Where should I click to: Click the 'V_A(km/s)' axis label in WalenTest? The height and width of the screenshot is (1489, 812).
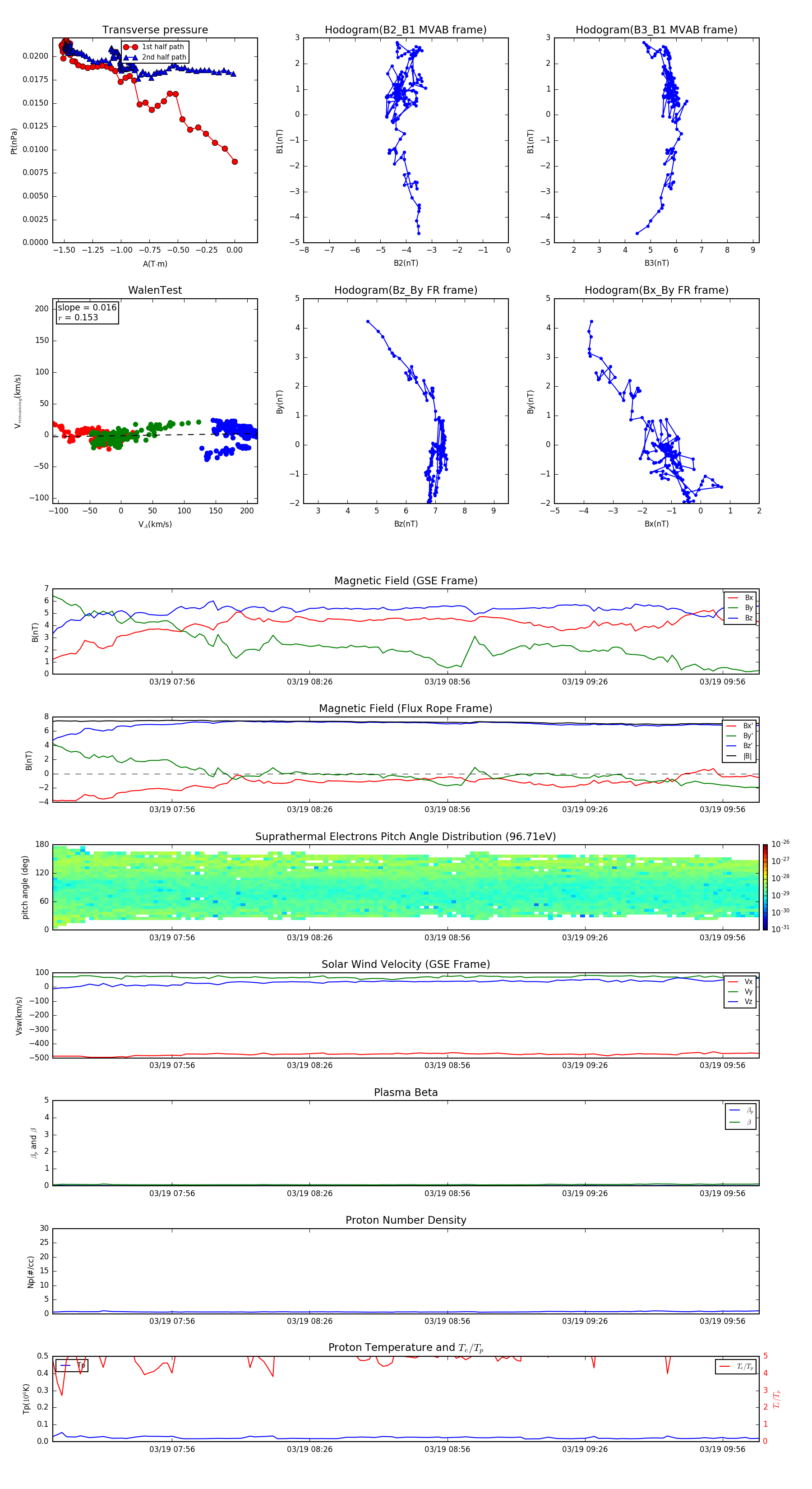[155, 524]
